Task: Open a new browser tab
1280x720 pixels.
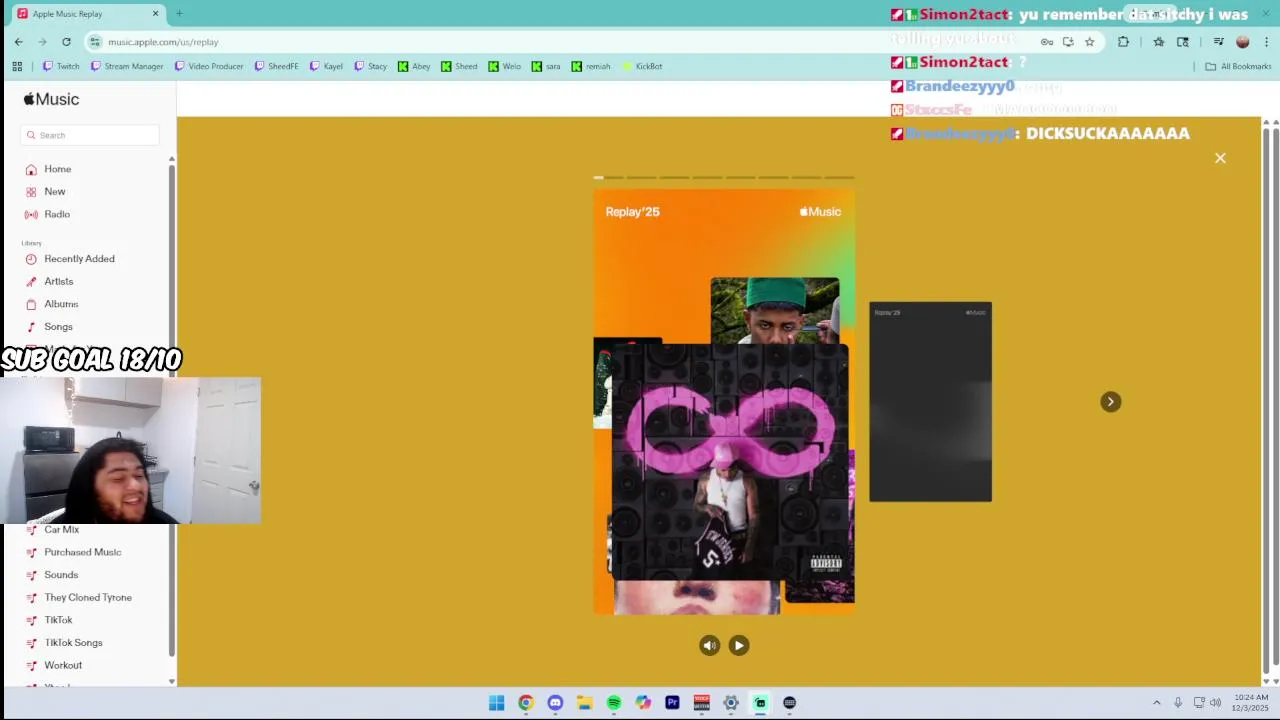Action: click(x=179, y=14)
